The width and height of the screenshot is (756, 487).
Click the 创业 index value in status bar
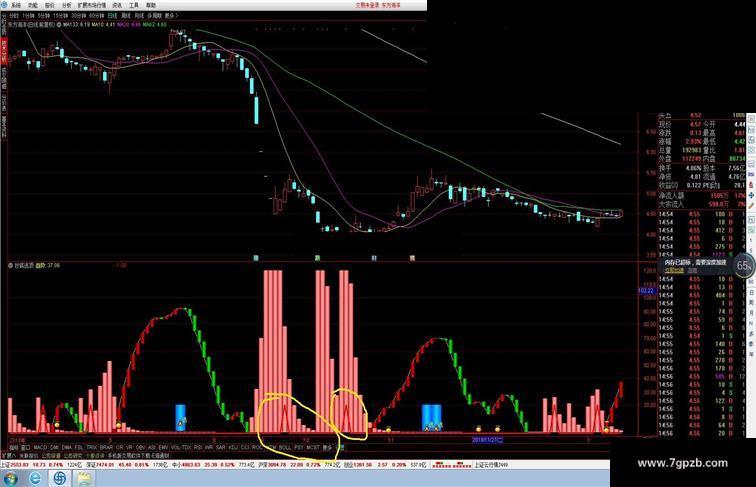coord(363,465)
